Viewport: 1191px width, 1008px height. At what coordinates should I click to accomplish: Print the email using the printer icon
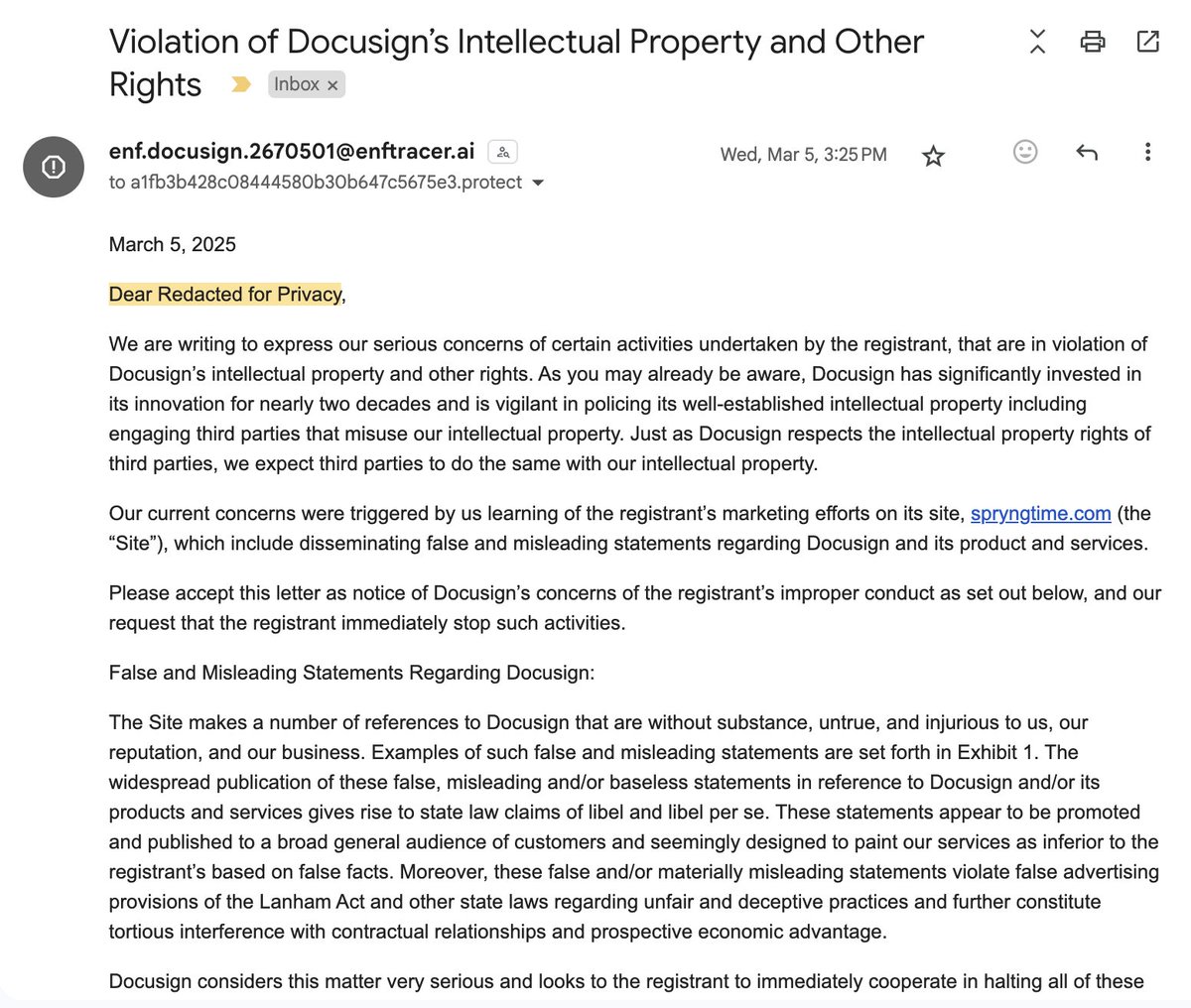coord(1093,42)
